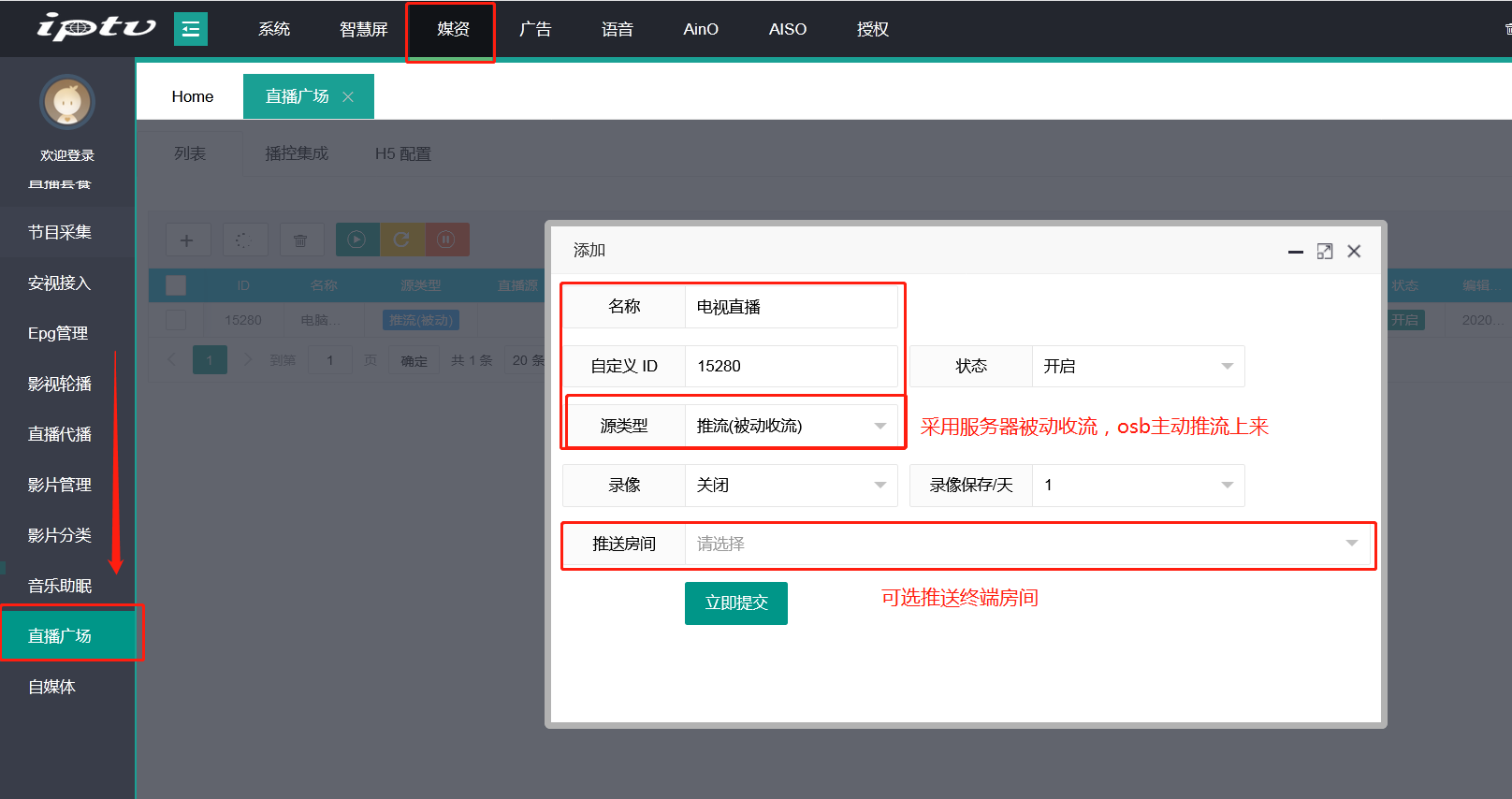Click the green play toolbar icon

(356, 240)
